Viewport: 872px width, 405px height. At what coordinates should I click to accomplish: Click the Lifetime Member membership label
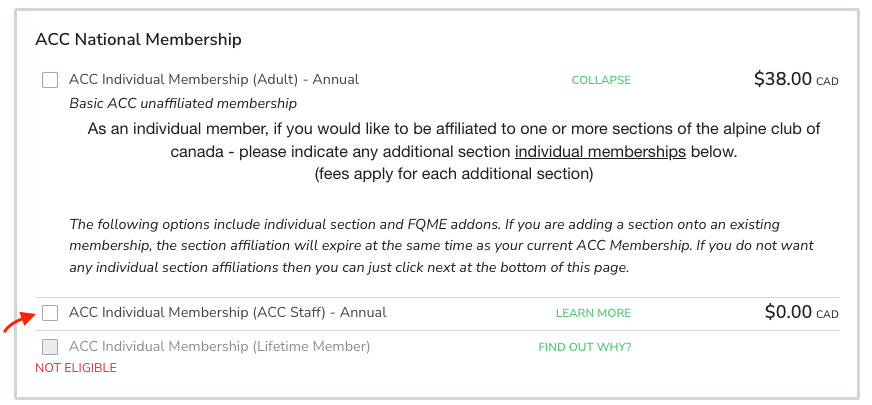coord(219,347)
